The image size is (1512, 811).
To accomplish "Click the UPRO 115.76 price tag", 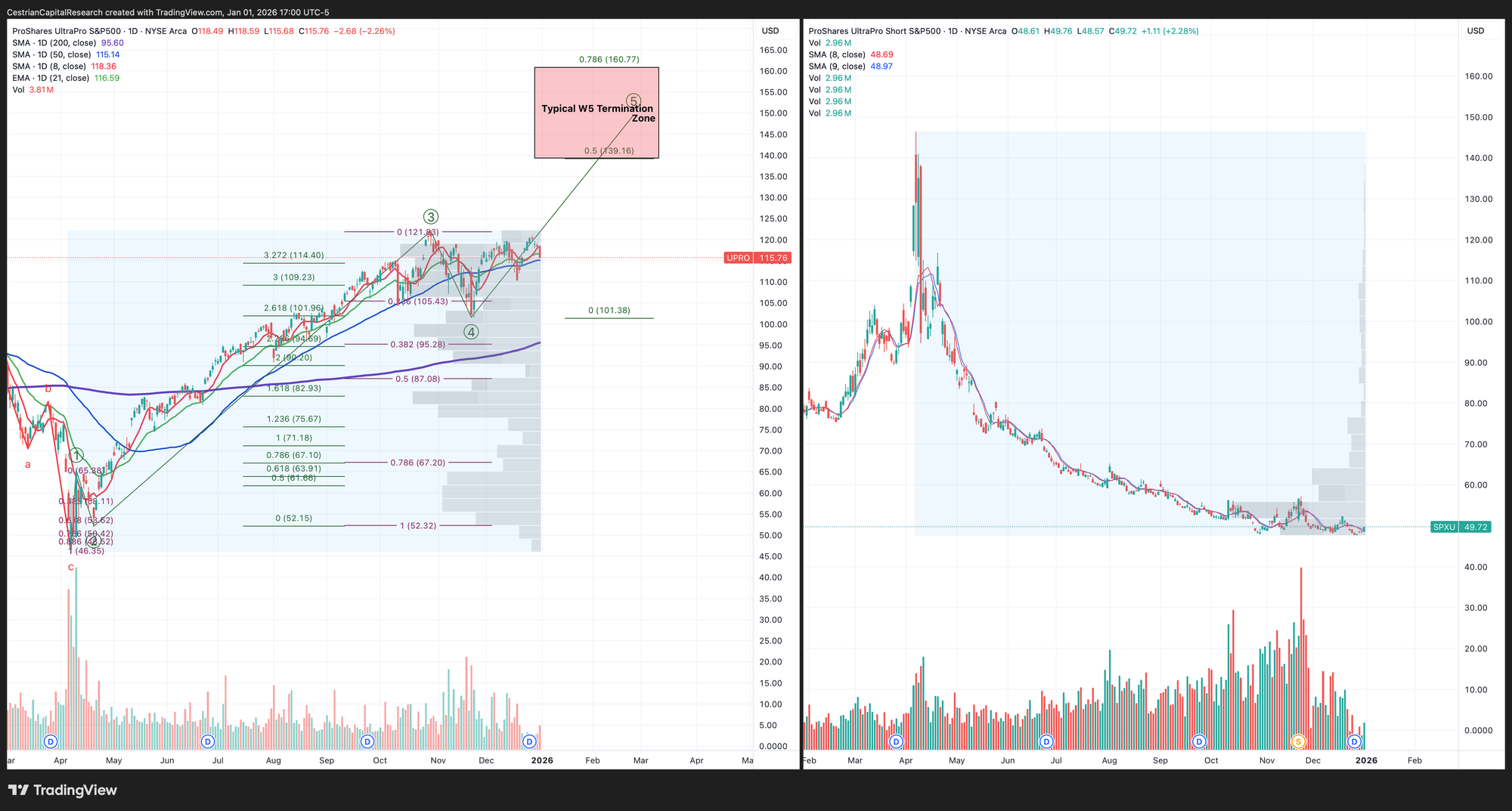I will tap(758, 258).
